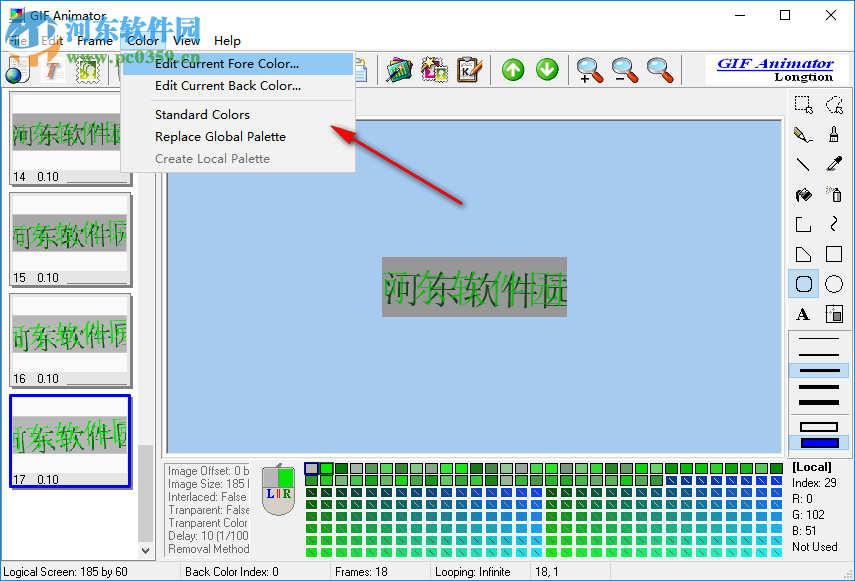Open the View menu
Image resolution: width=855 pixels, height=581 pixels.
(186, 41)
